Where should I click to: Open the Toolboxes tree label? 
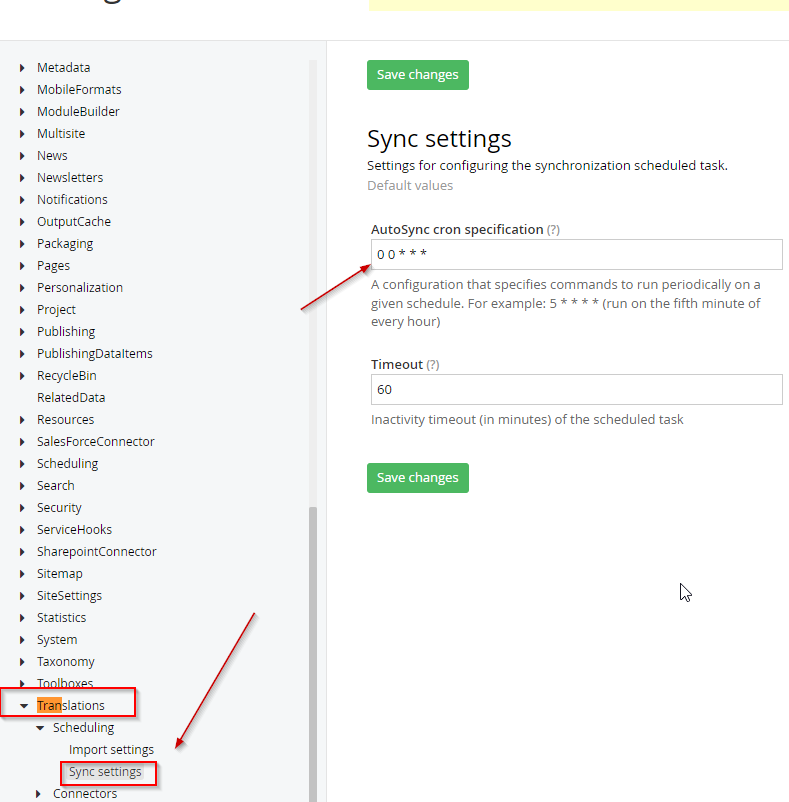(x=65, y=683)
